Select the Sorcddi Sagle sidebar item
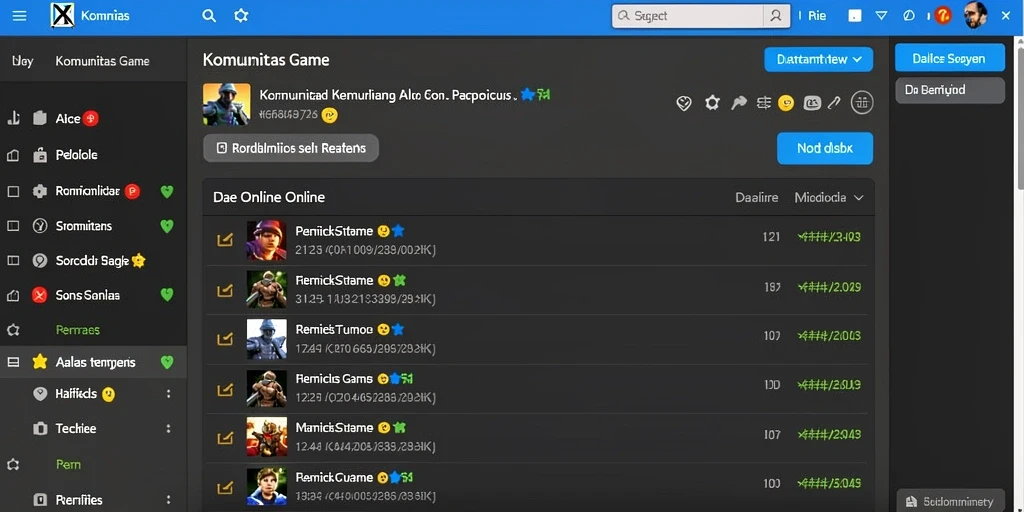 [x=92, y=261]
